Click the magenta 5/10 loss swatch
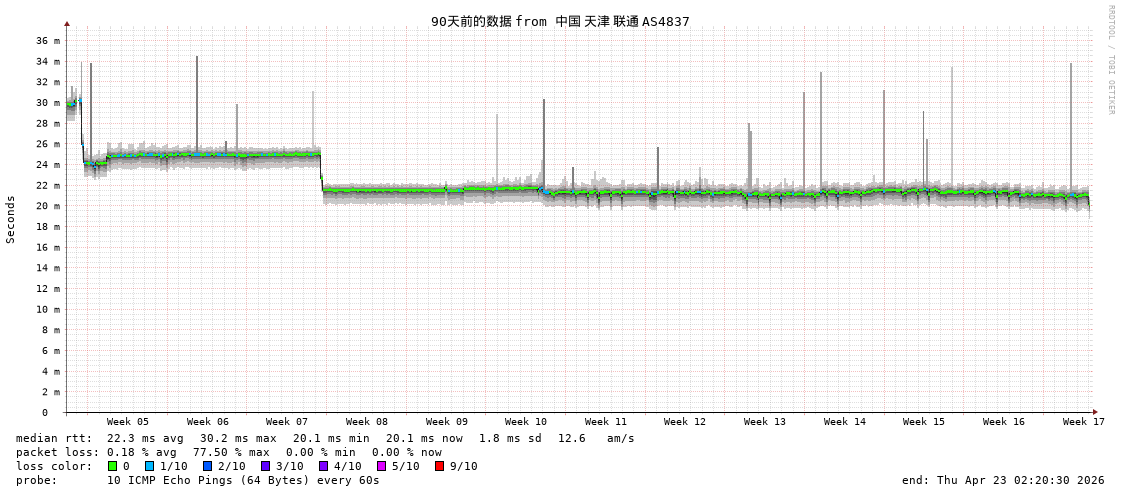Screen dimensions: 1121x494 (x=381, y=466)
